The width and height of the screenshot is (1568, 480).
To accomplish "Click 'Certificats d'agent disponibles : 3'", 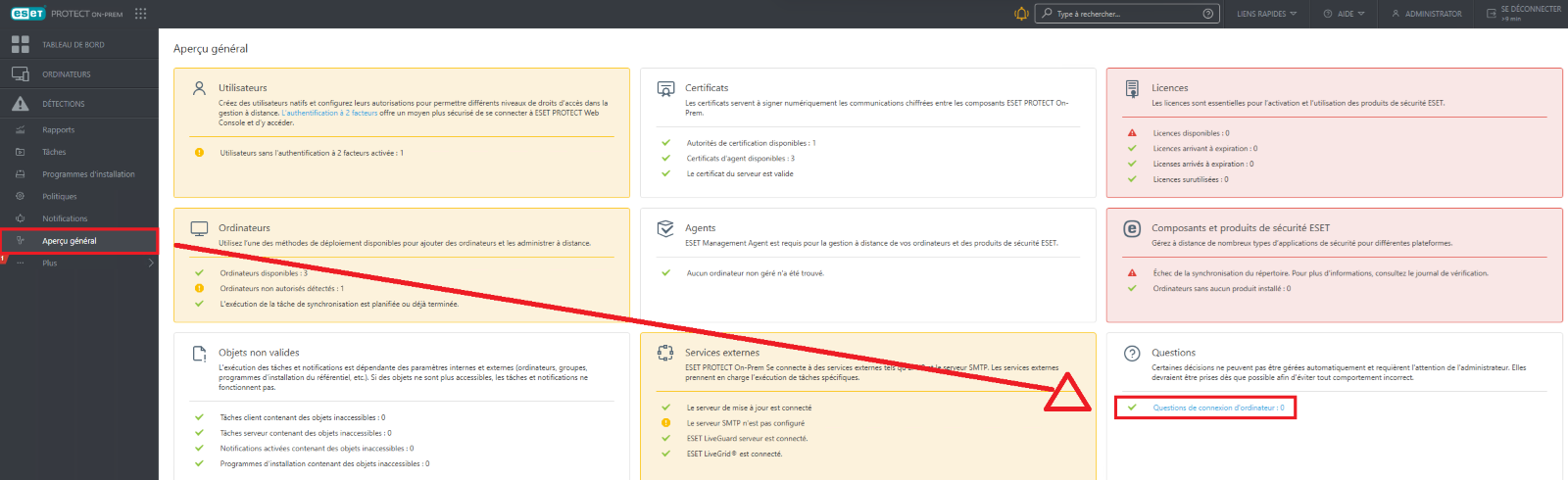I will pos(741,159).
